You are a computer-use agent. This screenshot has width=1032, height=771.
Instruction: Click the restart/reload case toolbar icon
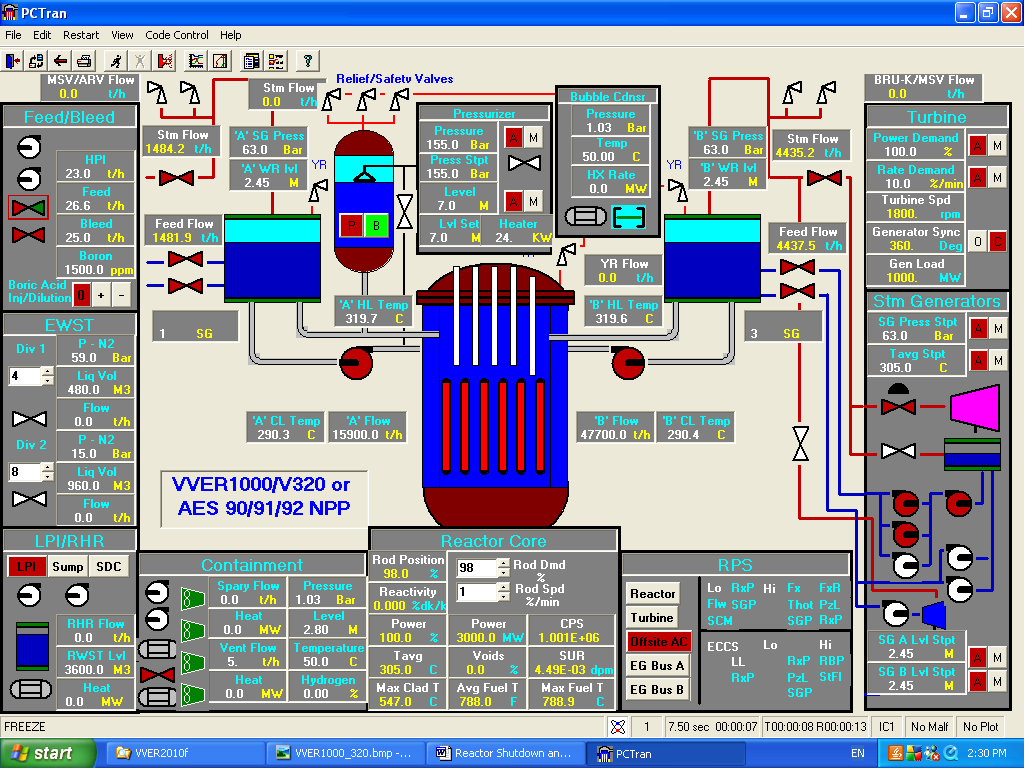(36, 61)
